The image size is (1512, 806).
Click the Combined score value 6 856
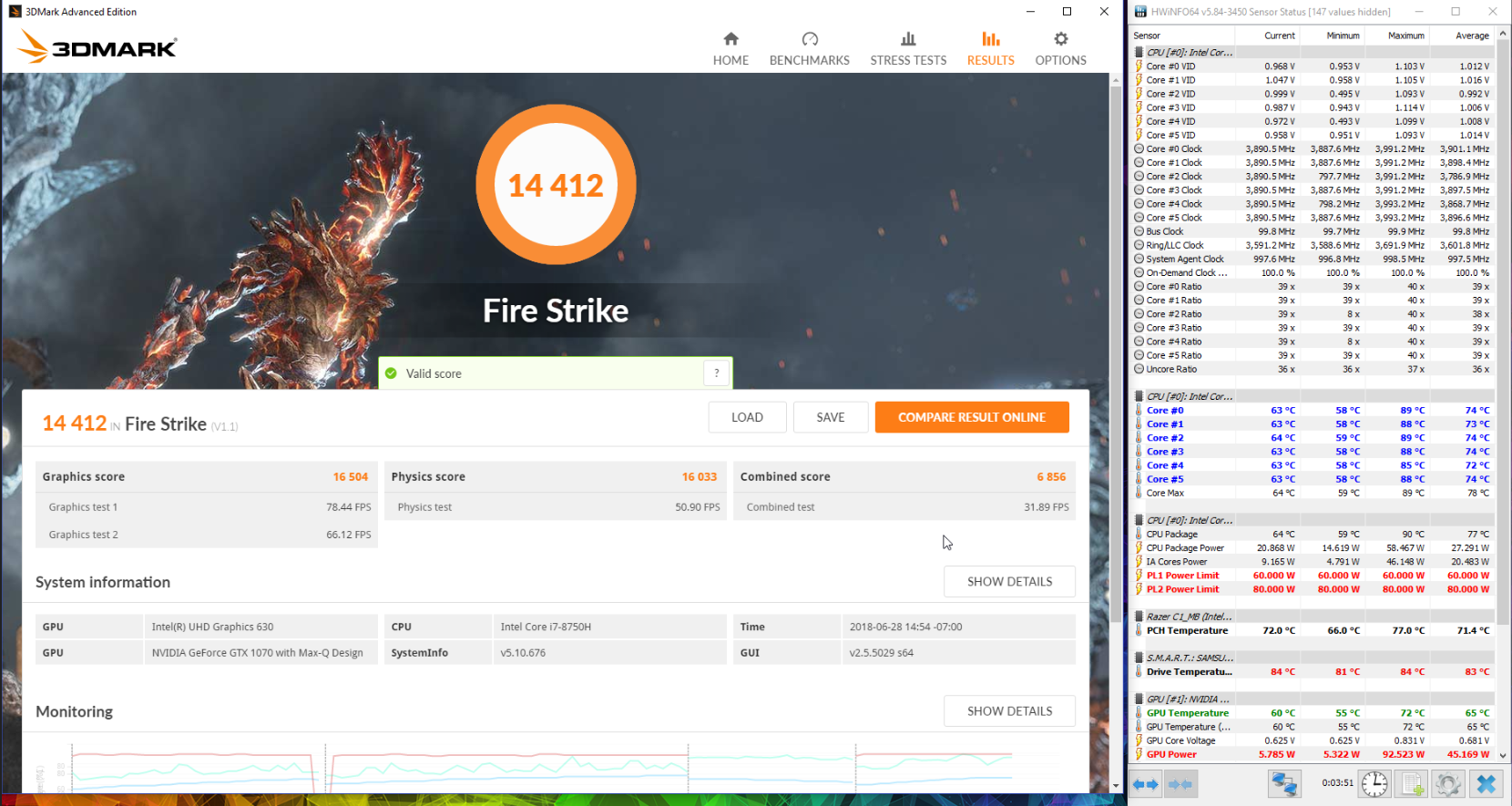click(x=1051, y=476)
